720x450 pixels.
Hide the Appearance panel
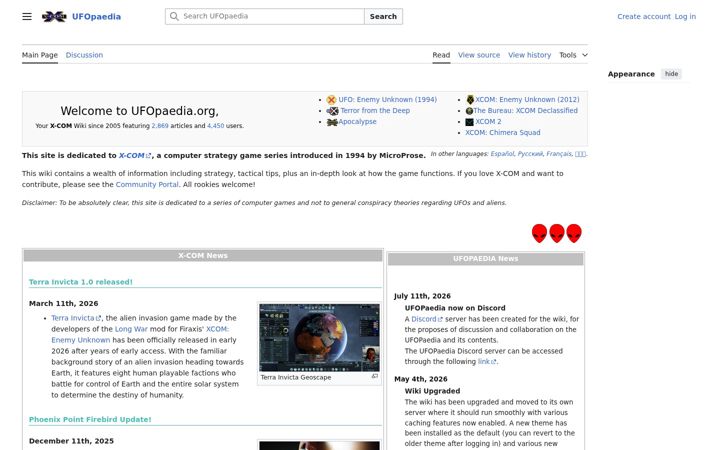click(671, 74)
